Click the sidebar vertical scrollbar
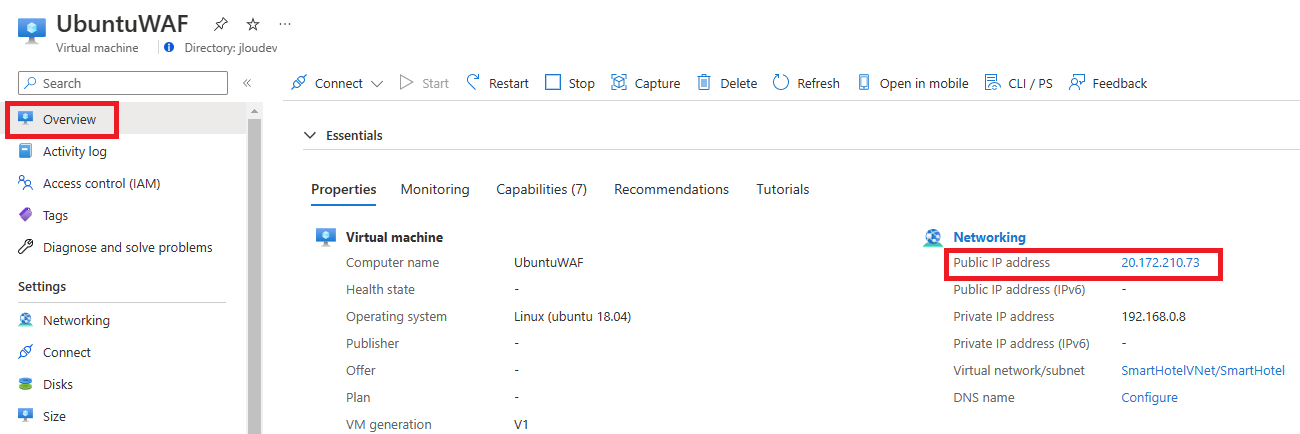The width and height of the screenshot is (1300, 434). point(254,275)
